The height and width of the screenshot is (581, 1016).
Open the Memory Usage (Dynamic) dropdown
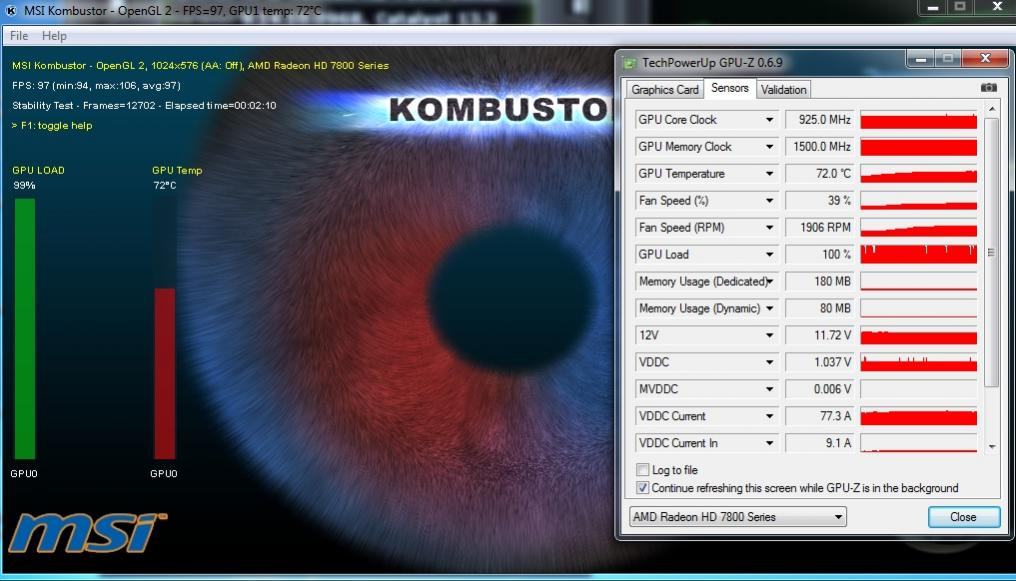point(769,308)
